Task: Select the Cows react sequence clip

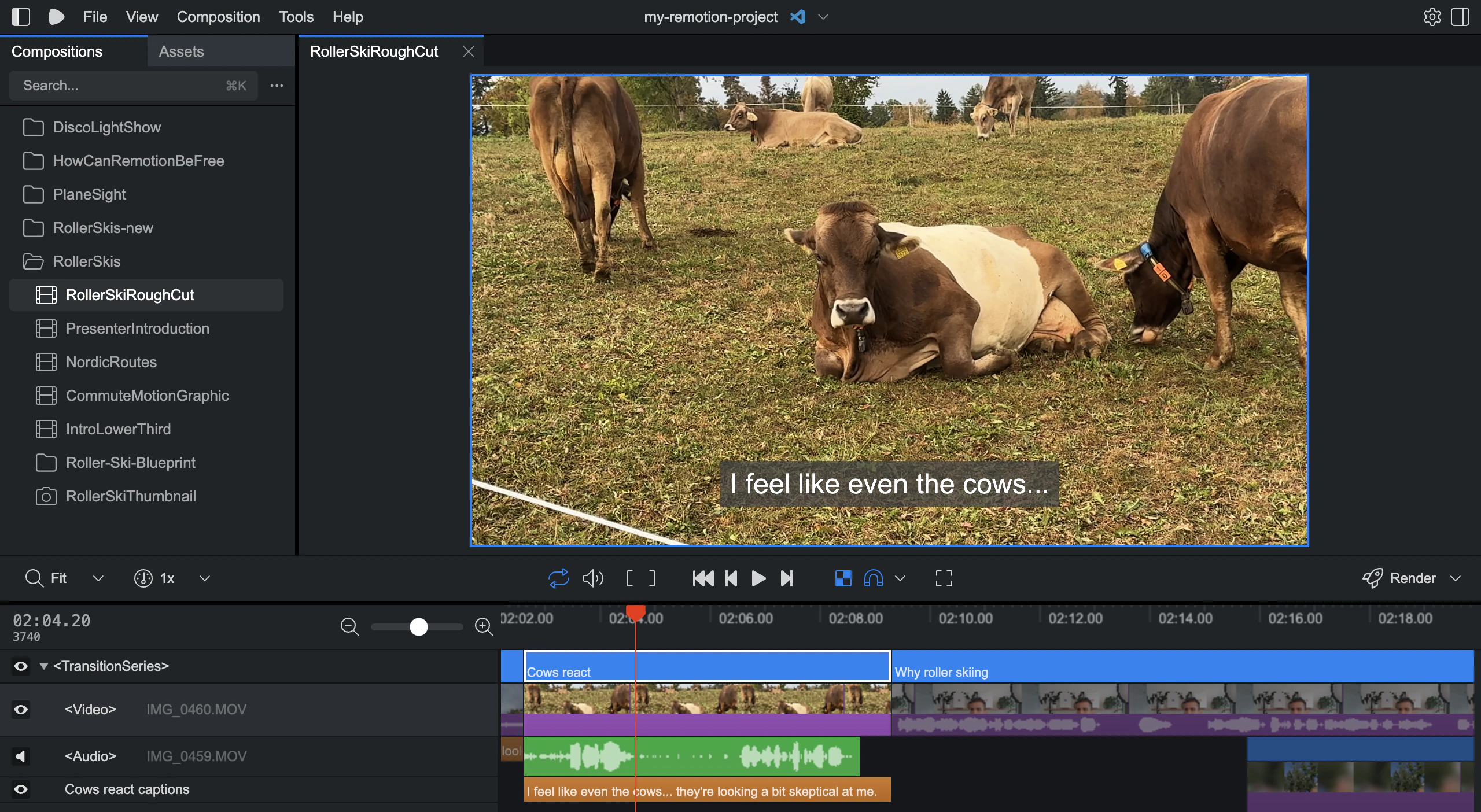Action: point(707,666)
